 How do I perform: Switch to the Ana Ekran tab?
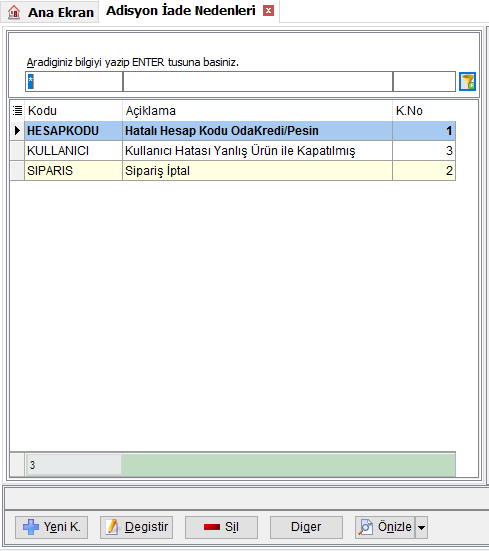pyautogui.click(x=50, y=12)
